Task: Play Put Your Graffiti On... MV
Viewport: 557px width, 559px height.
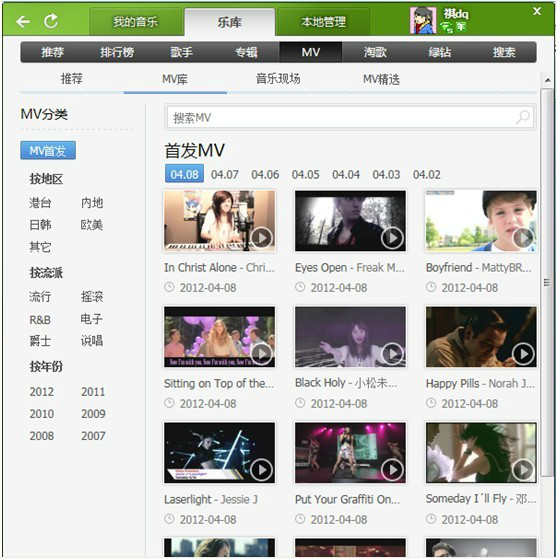Action: (392, 470)
